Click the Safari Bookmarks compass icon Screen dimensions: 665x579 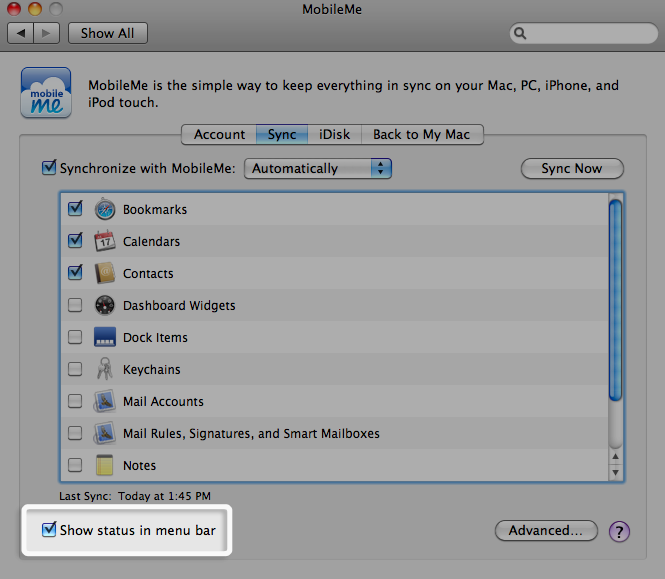point(105,210)
